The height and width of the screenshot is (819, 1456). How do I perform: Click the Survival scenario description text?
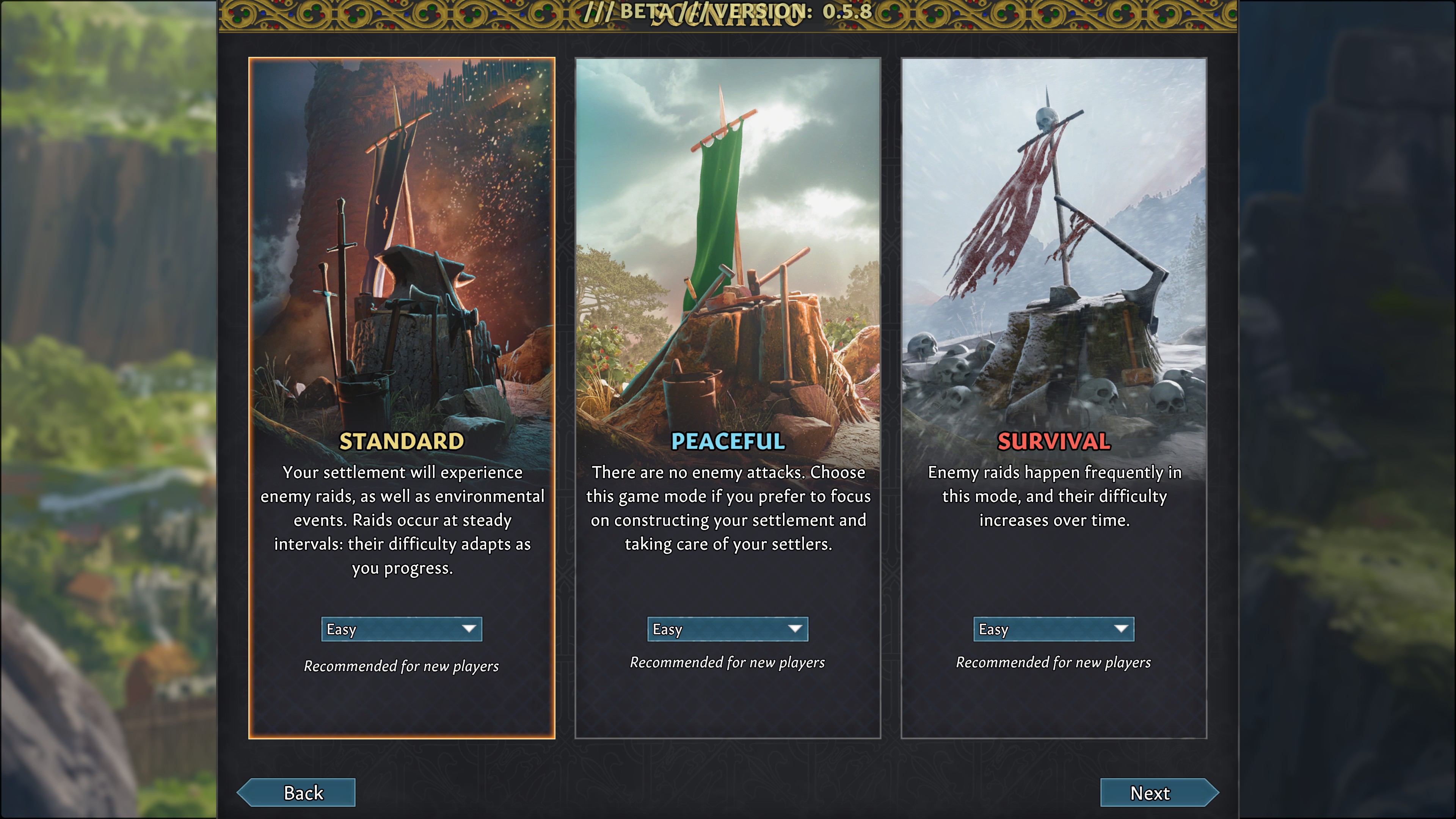pyautogui.click(x=1054, y=496)
